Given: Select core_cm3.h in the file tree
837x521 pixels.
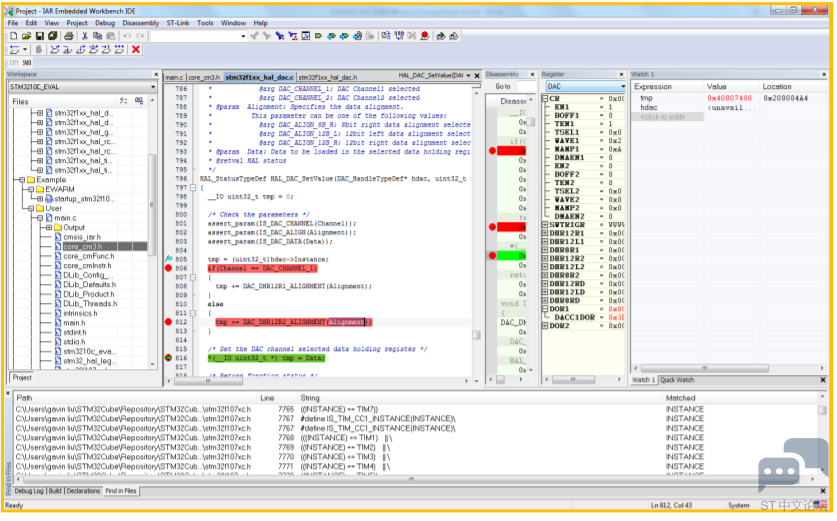Looking at the screenshot, I should point(82,247).
